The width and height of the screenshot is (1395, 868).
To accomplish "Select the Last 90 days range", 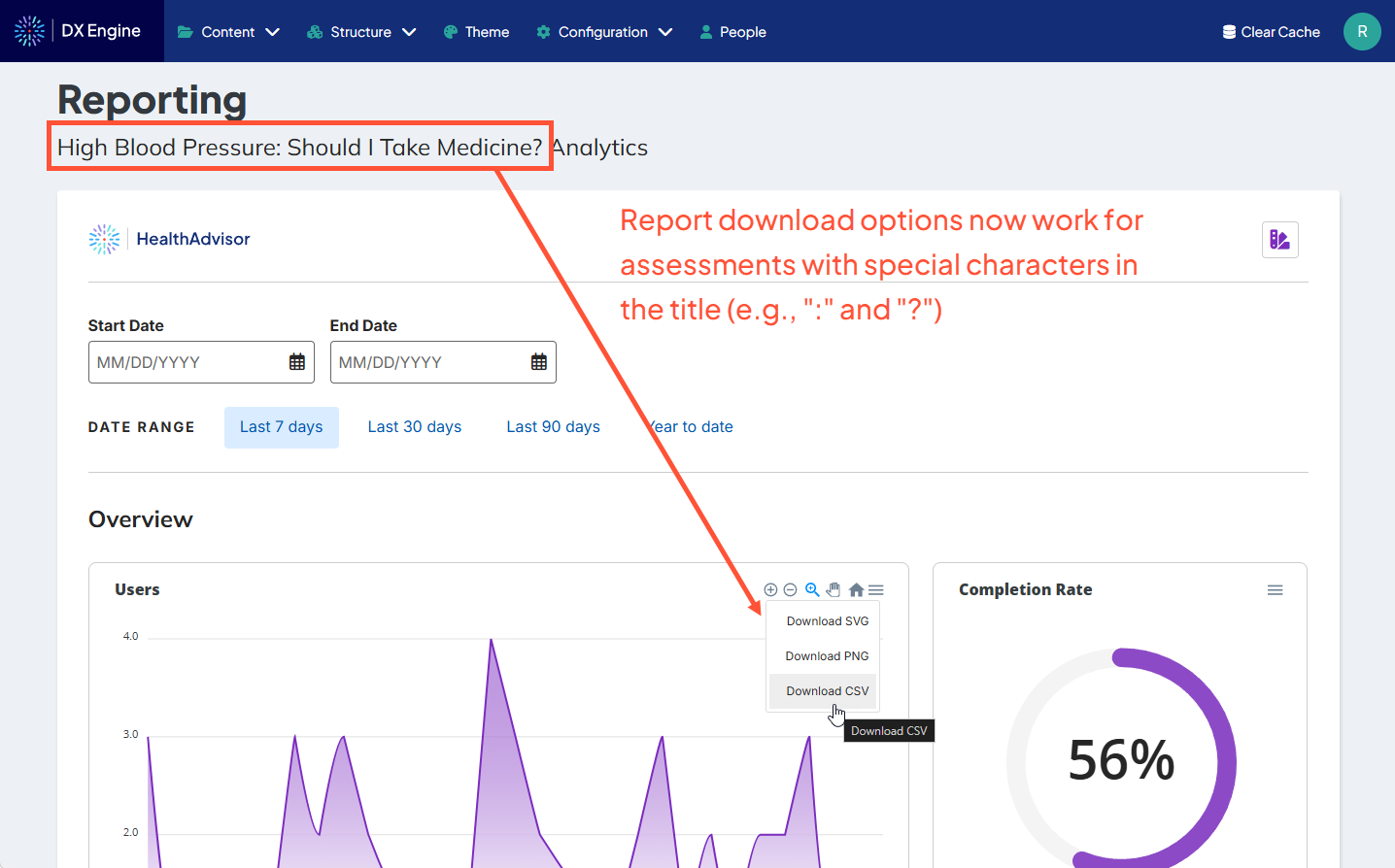I will point(554,427).
